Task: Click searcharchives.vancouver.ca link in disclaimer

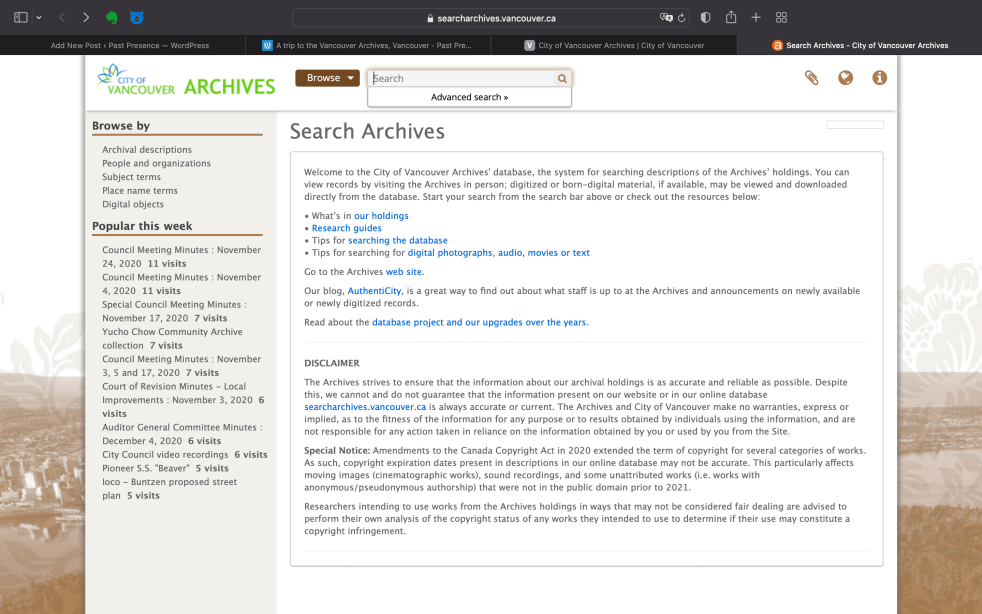Action: click(365, 407)
